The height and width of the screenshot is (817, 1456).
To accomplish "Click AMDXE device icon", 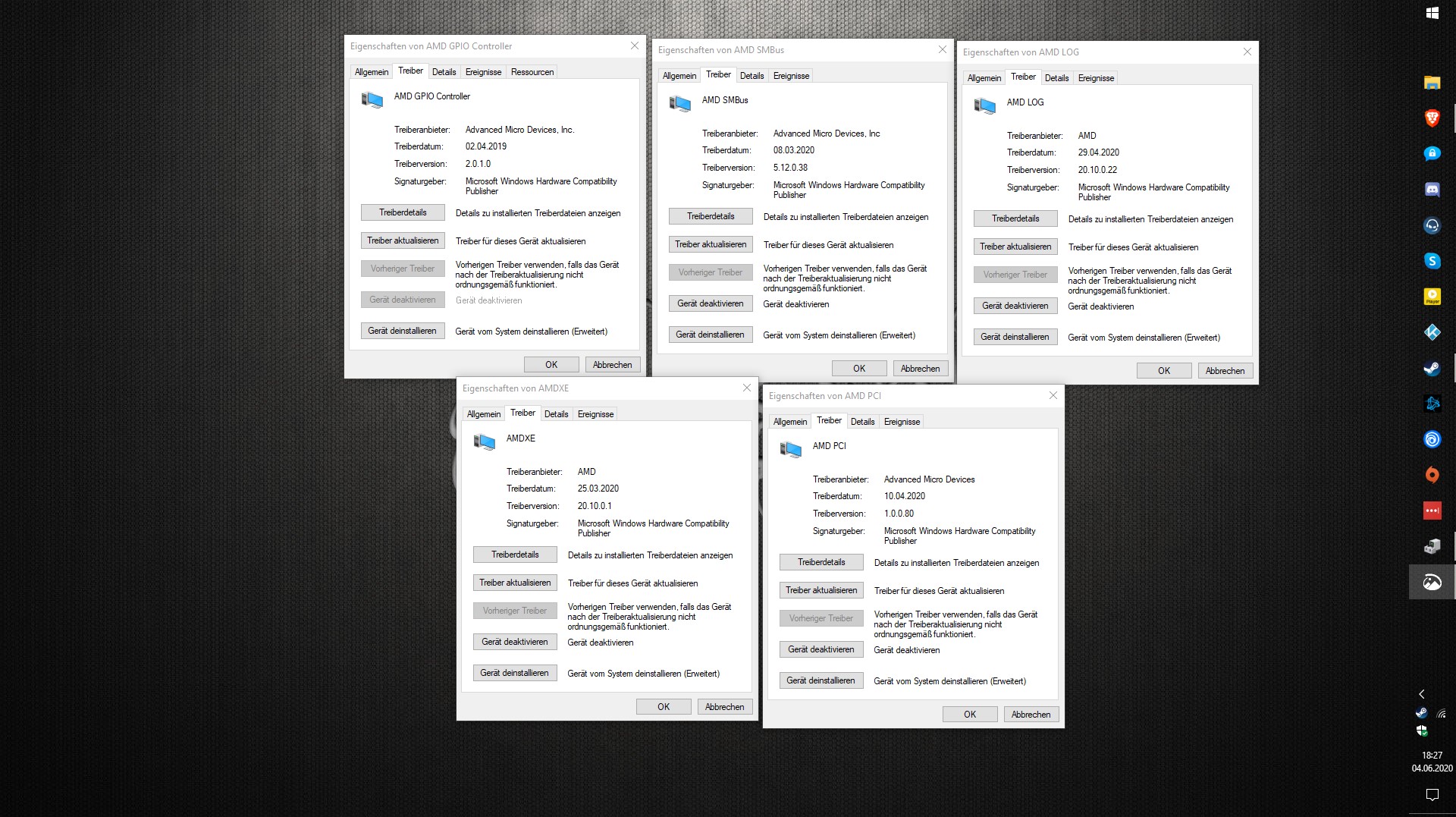I will pyautogui.click(x=484, y=441).
